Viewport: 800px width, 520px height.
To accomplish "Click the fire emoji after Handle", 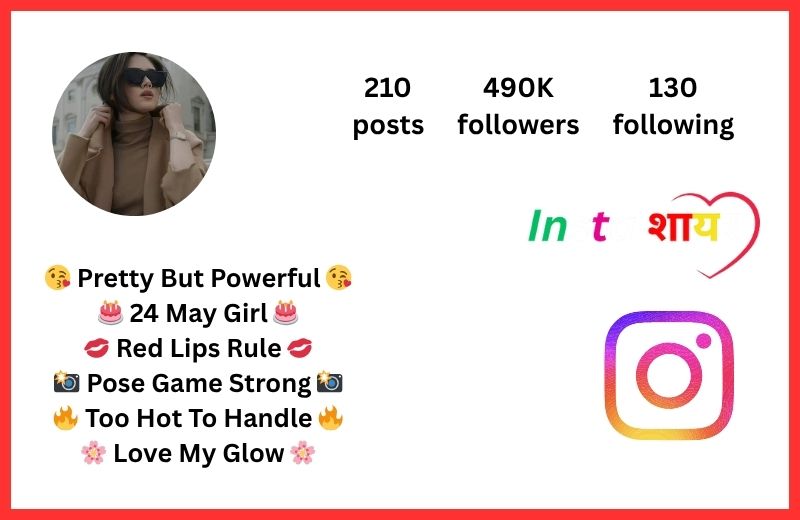I will click(x=331, y=418).
